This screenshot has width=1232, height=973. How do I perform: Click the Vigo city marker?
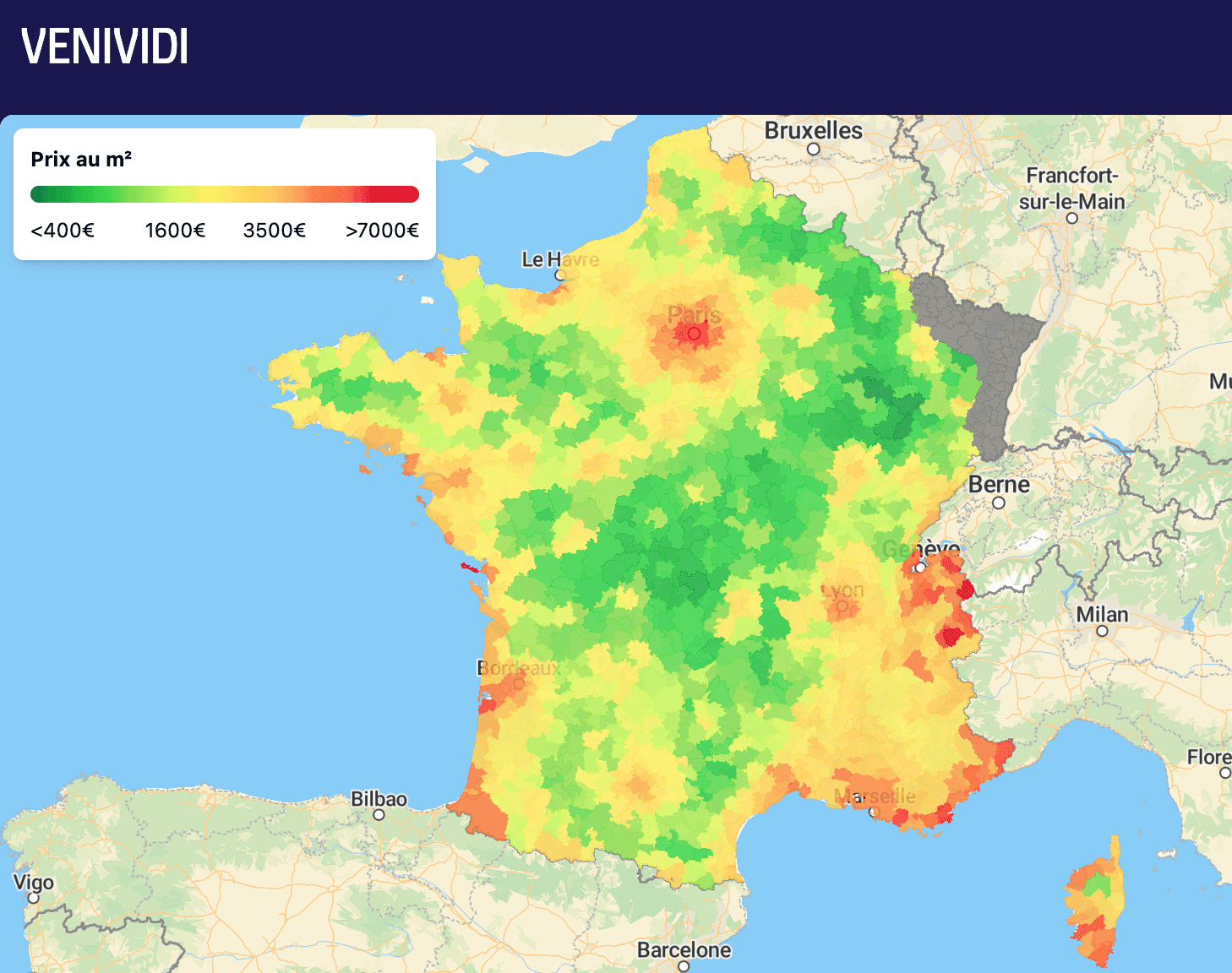(x=34, y=898)
